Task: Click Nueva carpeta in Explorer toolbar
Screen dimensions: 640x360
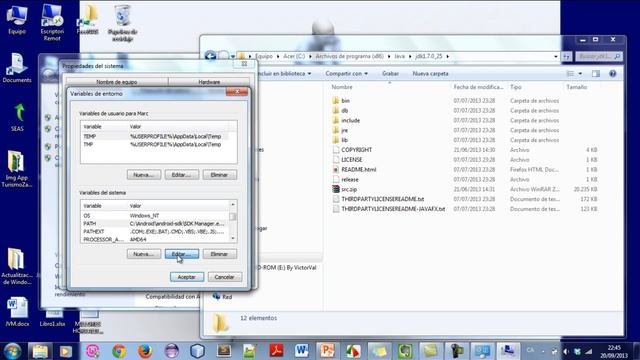Action: 430,73
